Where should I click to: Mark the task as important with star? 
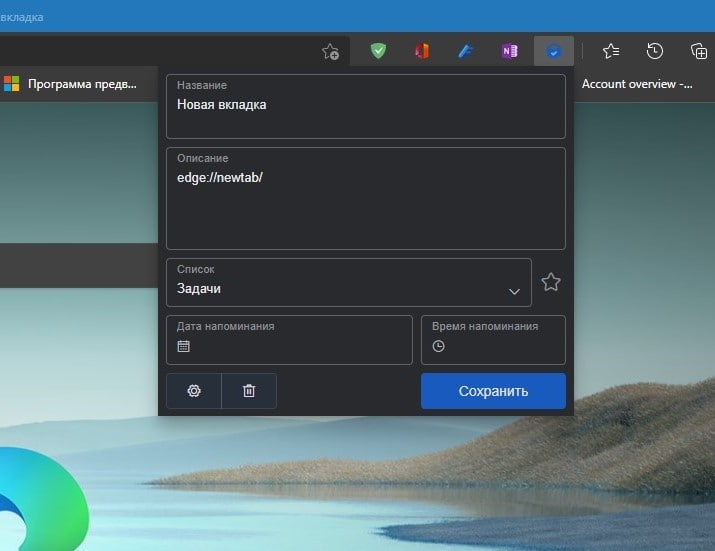coord(551,282)
